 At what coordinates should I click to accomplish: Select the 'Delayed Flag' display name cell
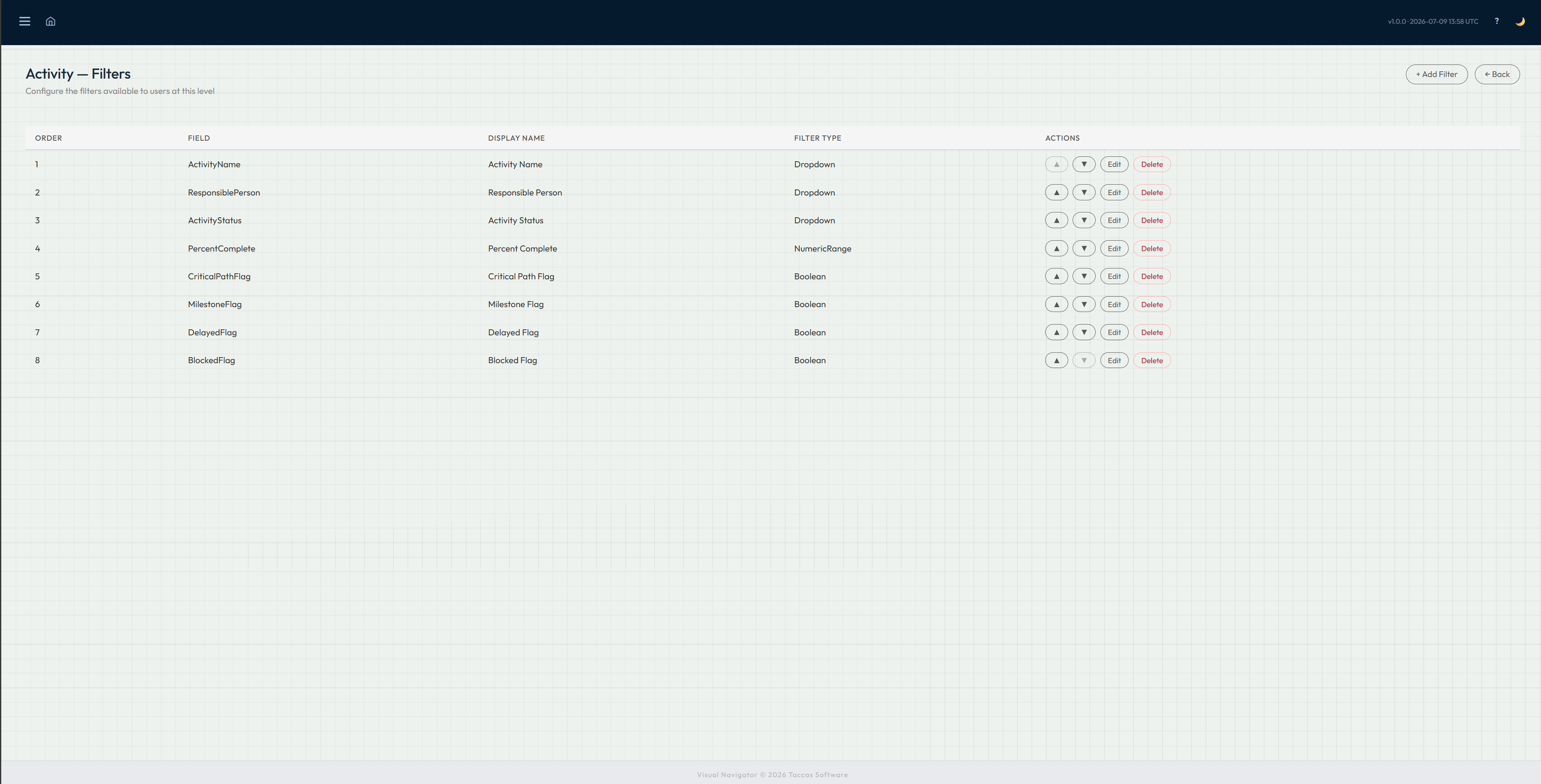coord(513,333)
